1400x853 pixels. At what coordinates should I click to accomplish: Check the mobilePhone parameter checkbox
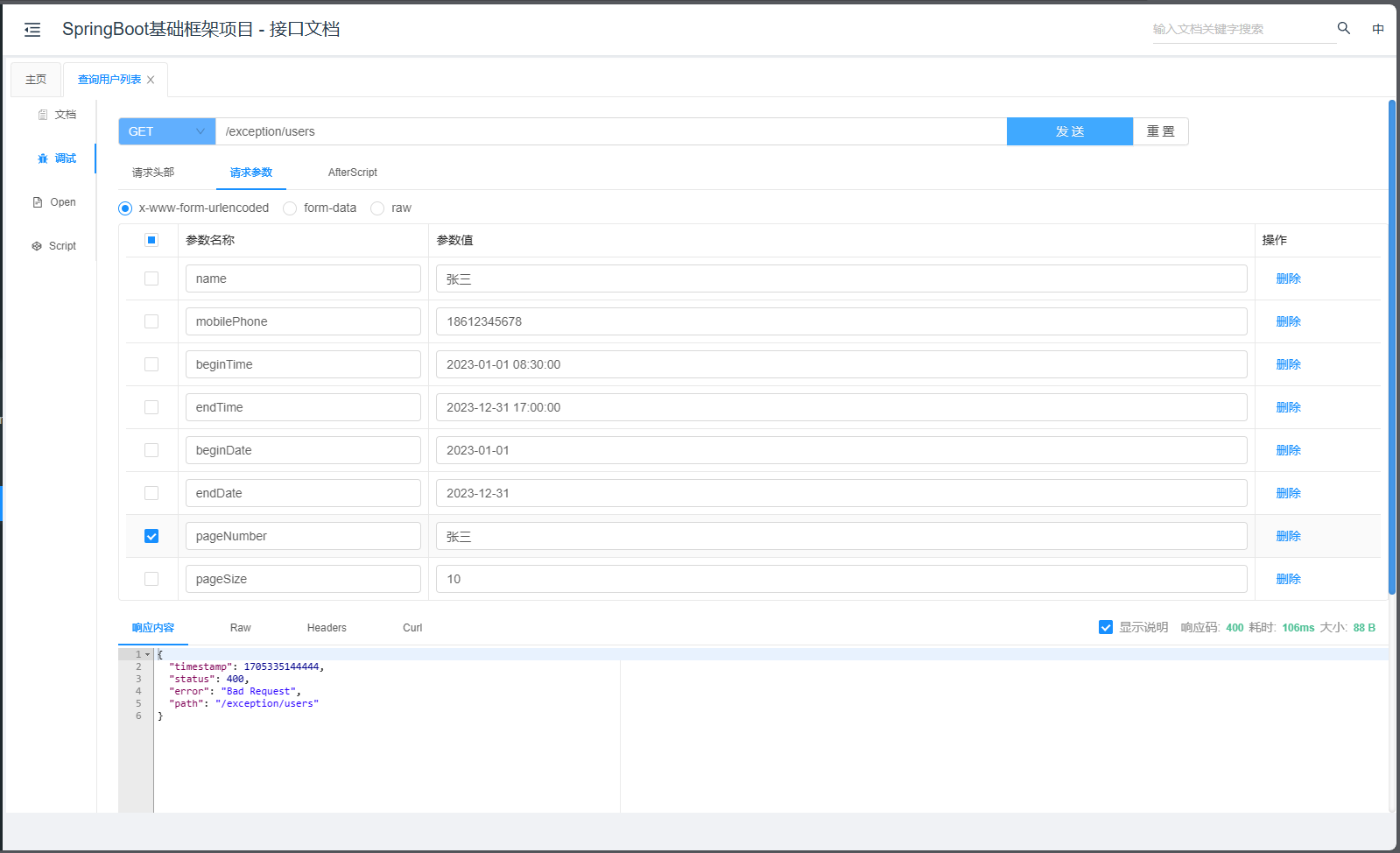(x=151, y=321)
